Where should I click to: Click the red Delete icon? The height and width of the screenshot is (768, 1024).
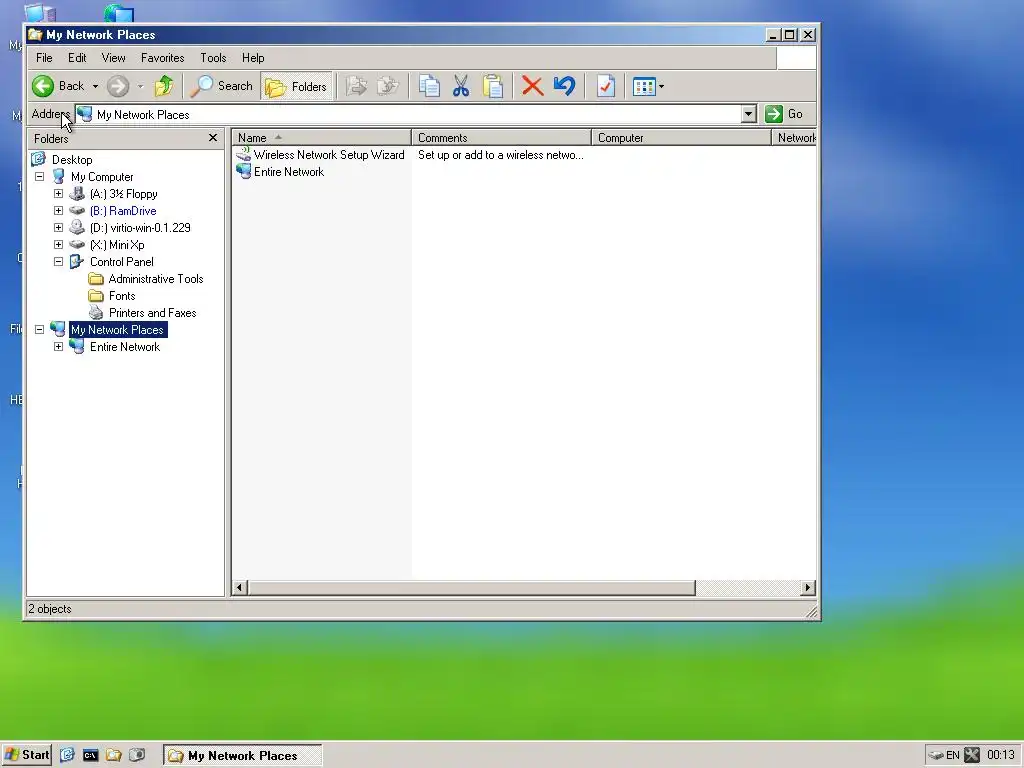point(533,86)
